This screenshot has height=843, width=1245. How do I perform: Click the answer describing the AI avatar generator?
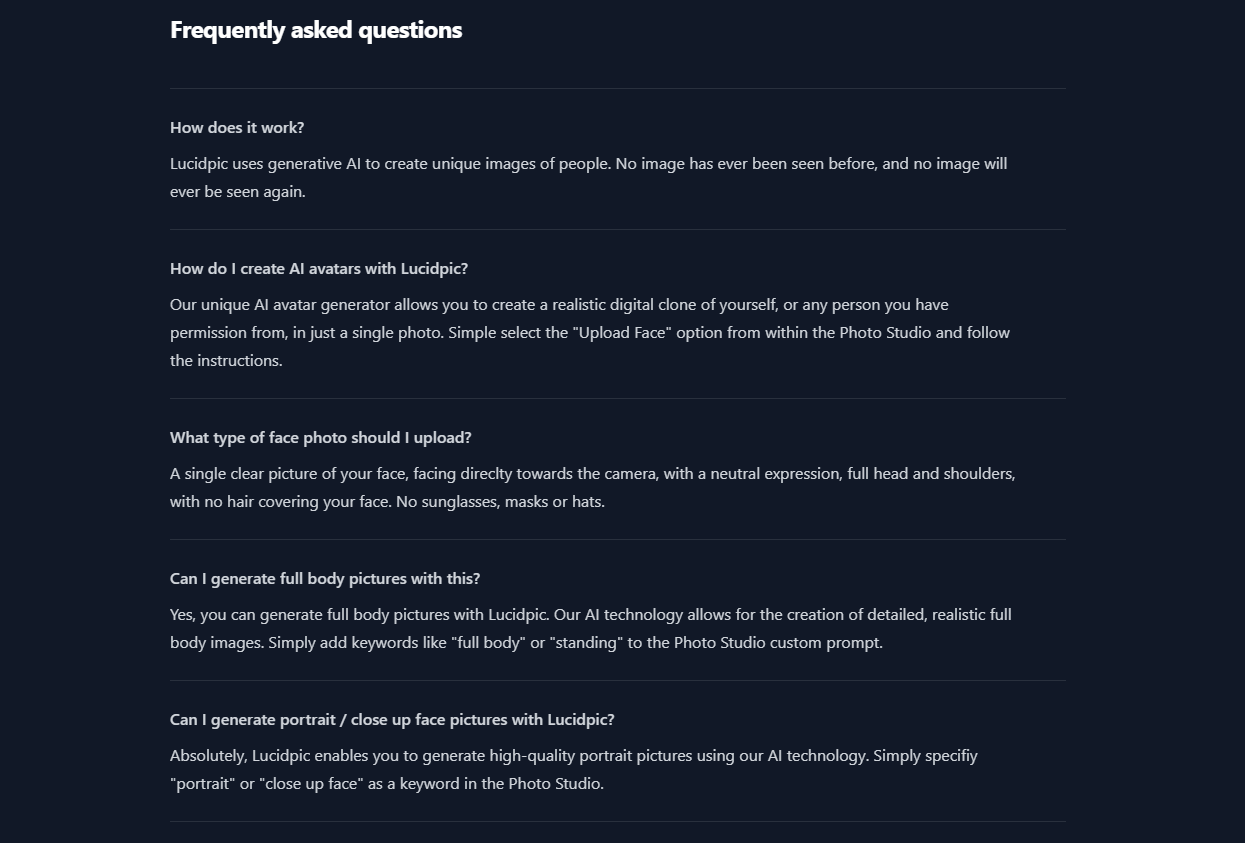tap(590, 333)
